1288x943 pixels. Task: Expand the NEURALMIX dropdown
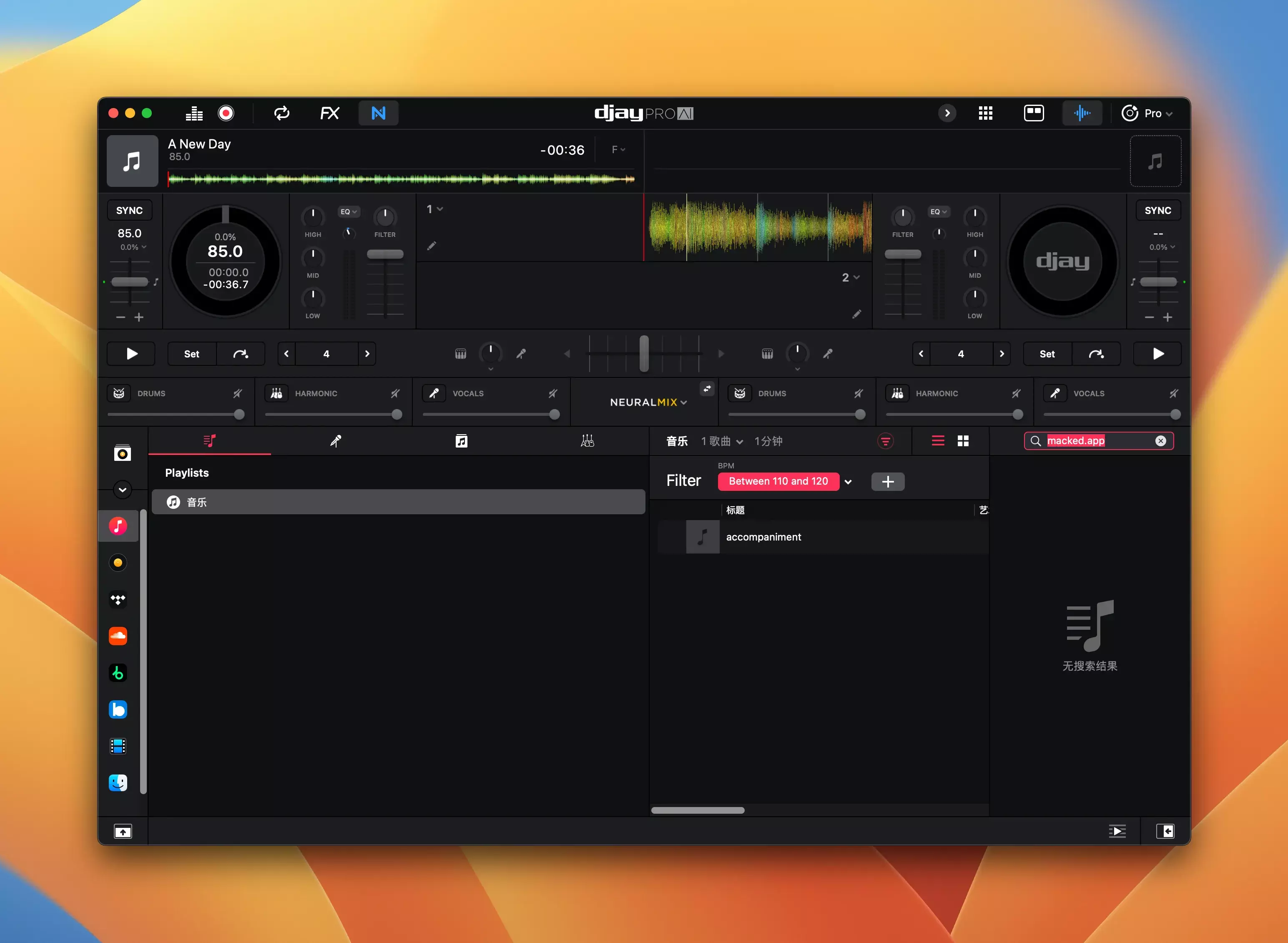pos(648,402)
